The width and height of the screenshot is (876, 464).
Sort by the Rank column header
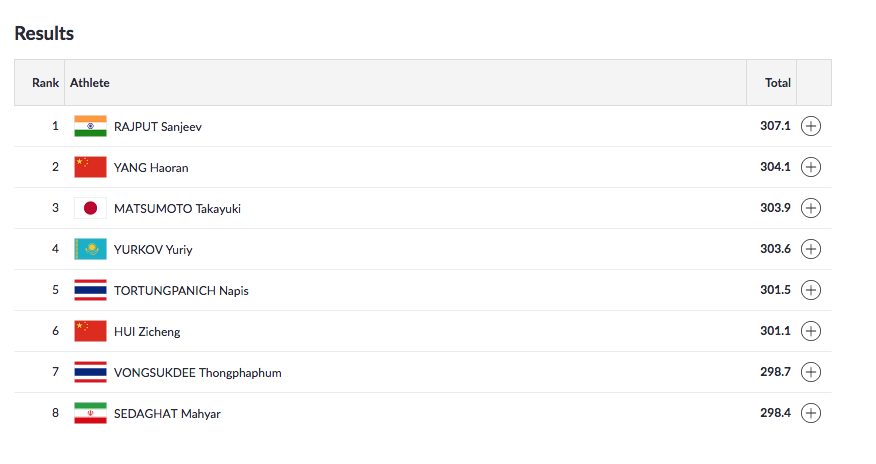point(45,83)
